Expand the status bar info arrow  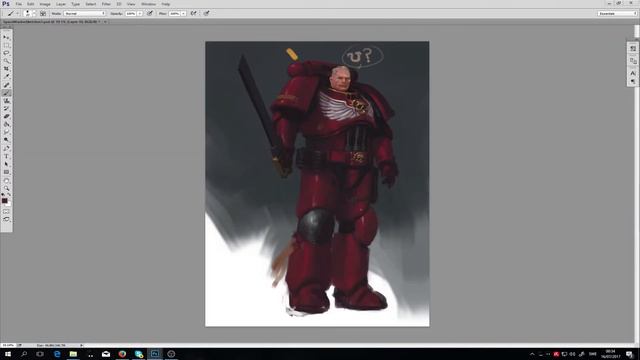(82, 345)
